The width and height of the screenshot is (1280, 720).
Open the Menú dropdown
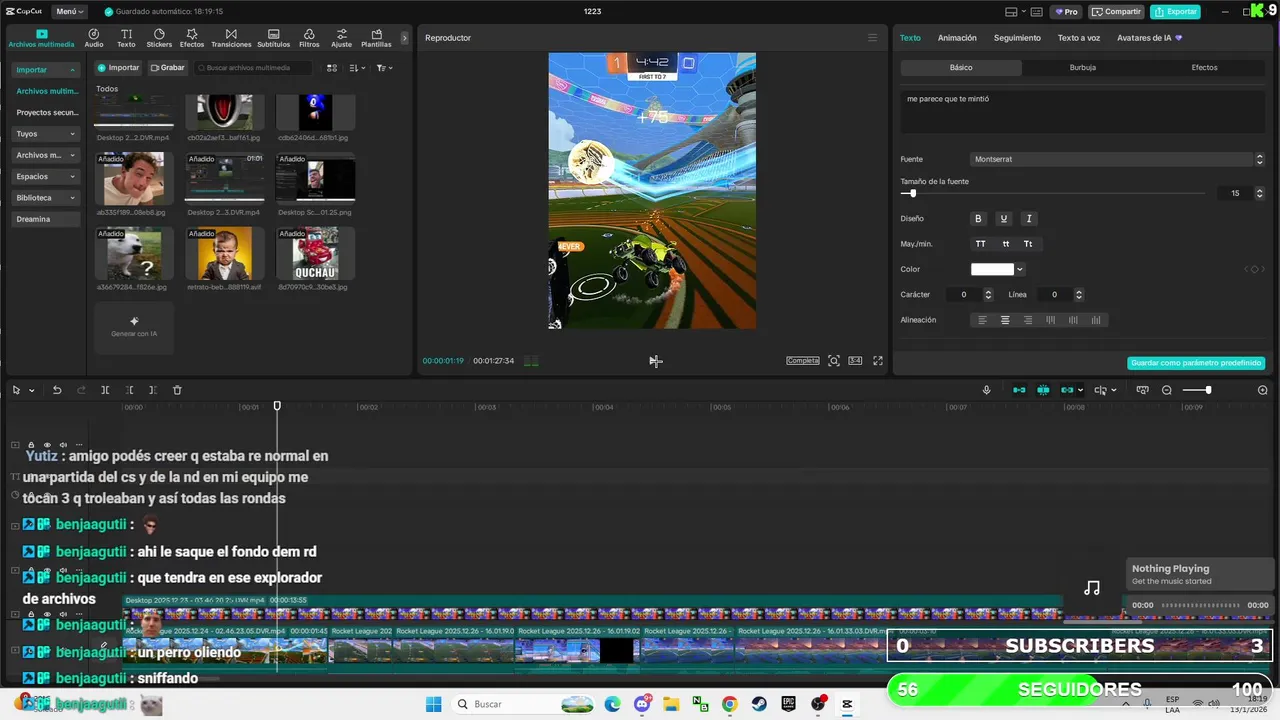coord(69,12)
